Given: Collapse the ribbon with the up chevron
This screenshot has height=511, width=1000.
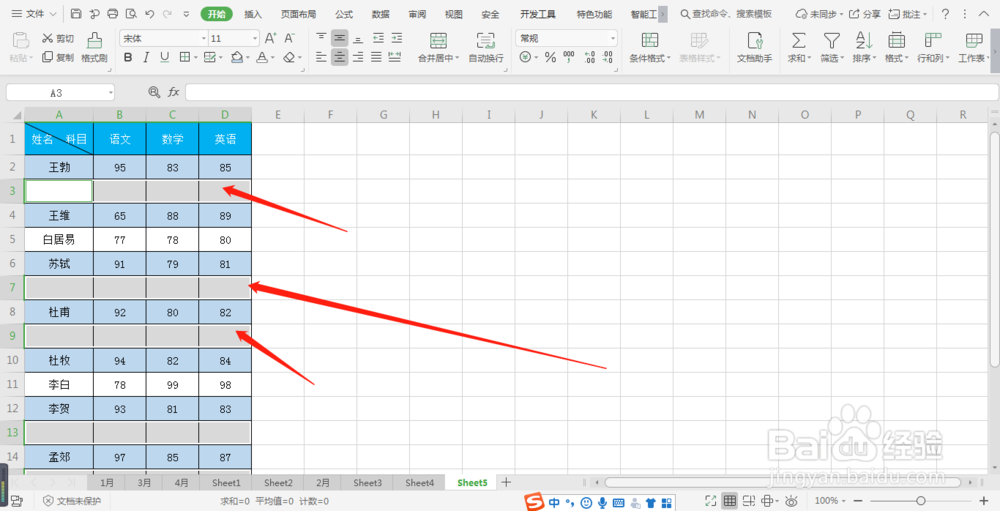Looking at the screenshot, I should [x=983, y=13].
